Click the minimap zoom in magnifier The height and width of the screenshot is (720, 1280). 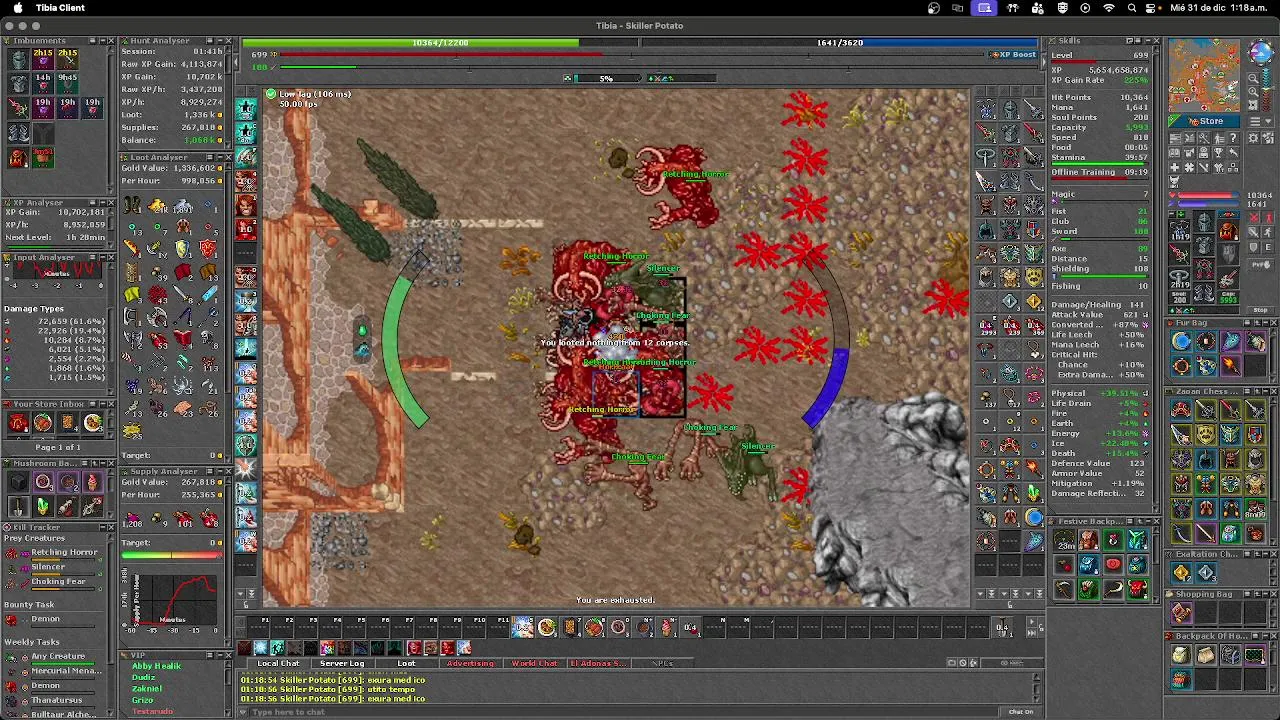coord(1254,92)
